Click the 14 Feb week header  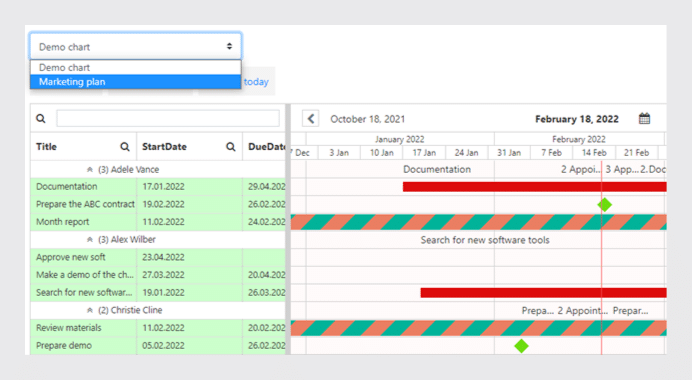[x=594, y=153]
